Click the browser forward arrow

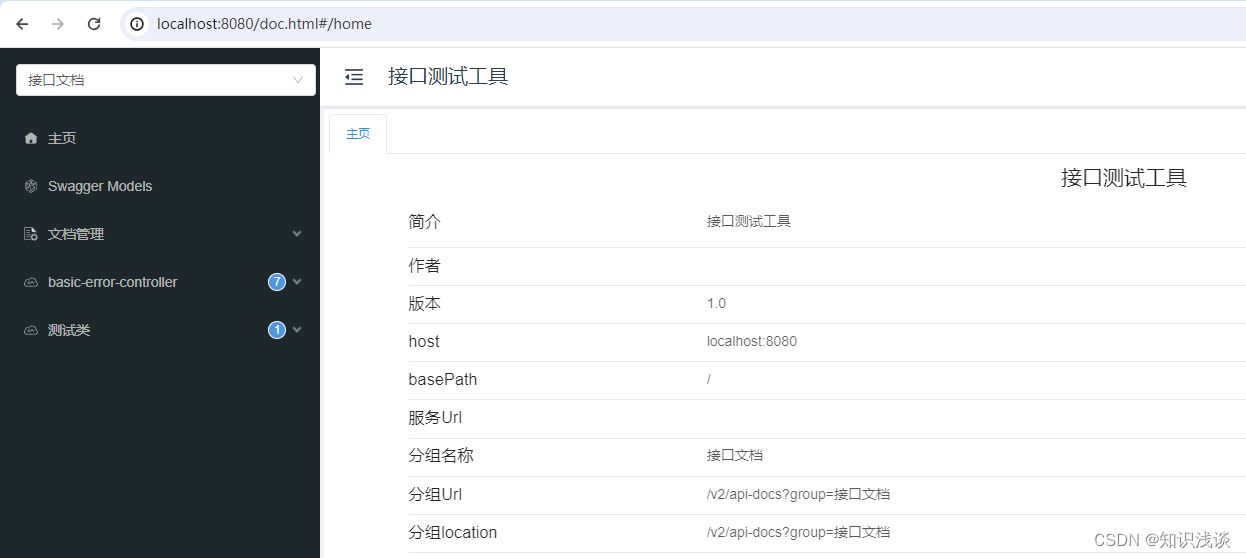[x=58, y=24]
